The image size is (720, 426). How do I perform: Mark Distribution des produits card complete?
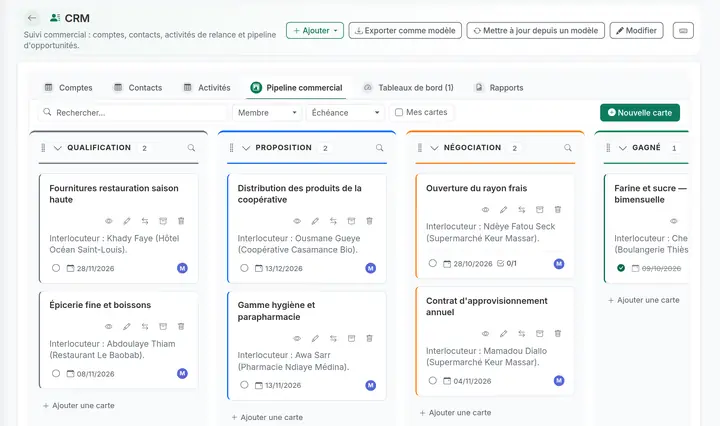pyautogui.click(x=244, y=268)
